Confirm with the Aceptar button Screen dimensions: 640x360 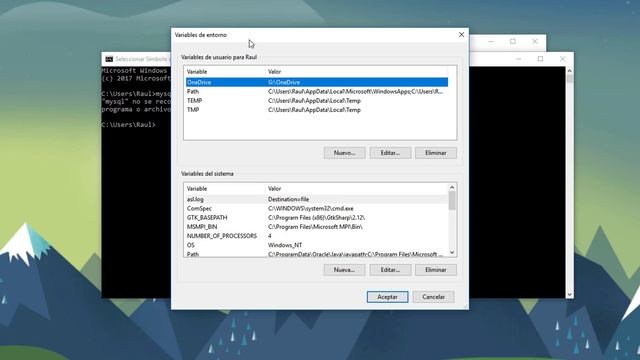[387, 297]
